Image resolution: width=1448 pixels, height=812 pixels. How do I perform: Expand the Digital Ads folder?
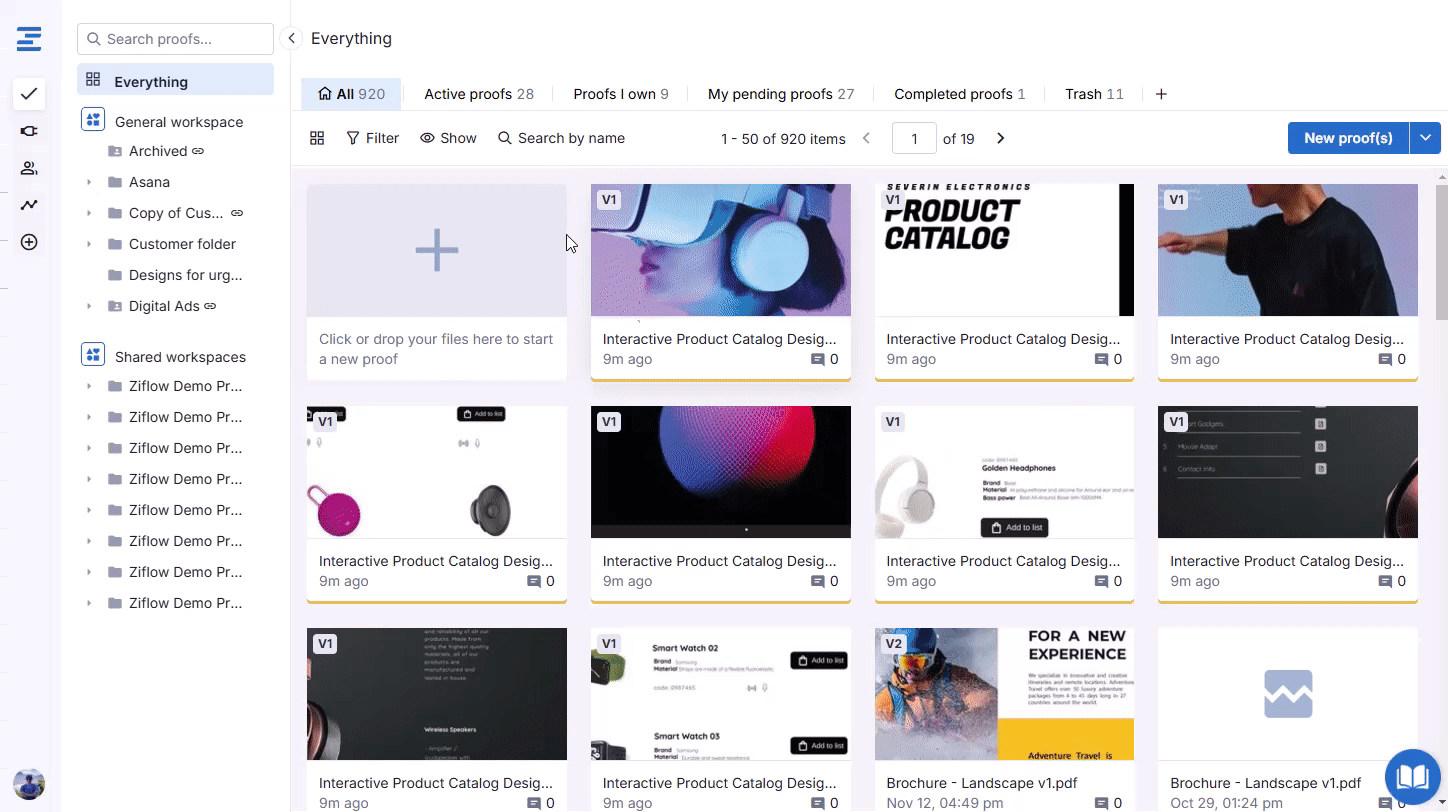[x=89, y=306]
